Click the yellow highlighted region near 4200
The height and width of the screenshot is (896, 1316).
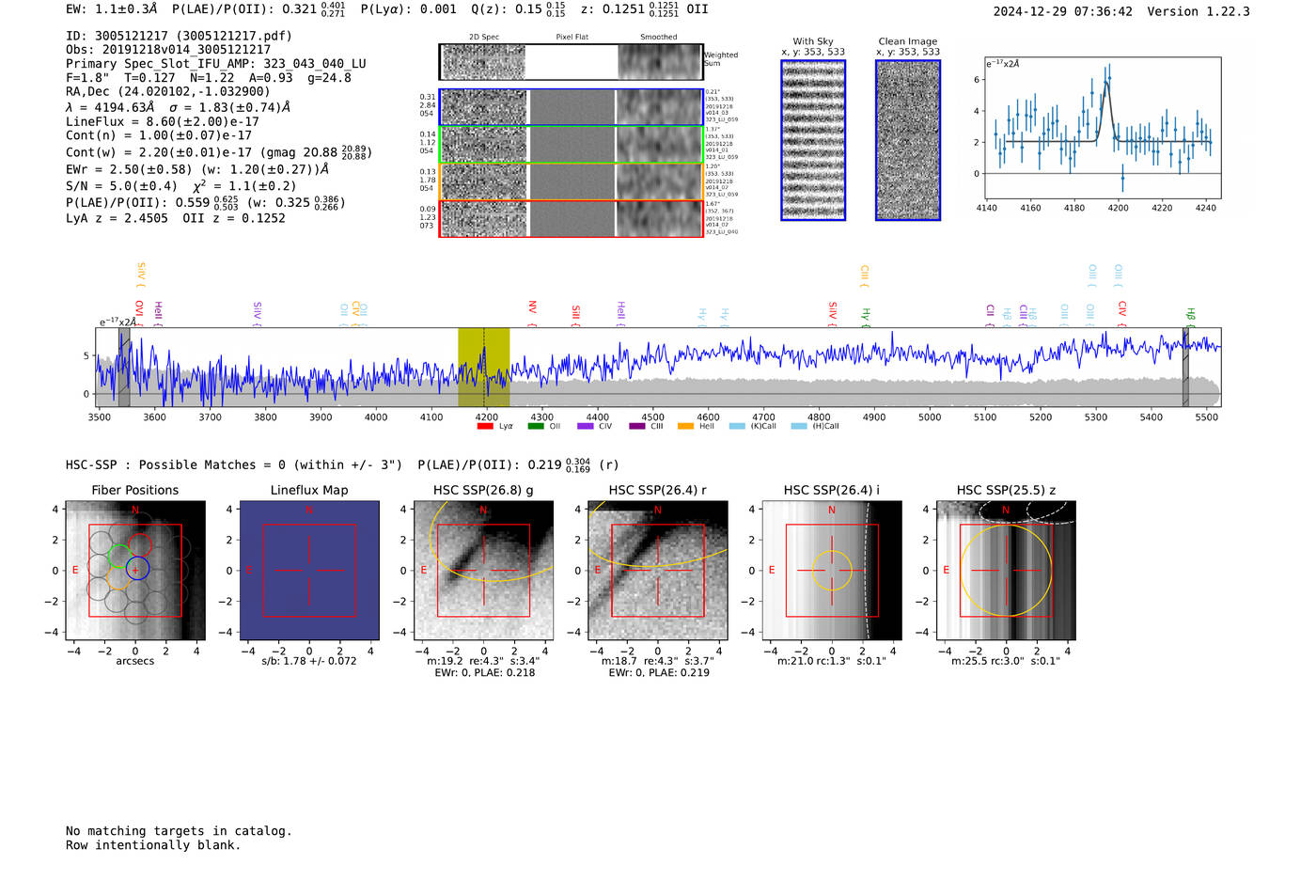[483, 367]
